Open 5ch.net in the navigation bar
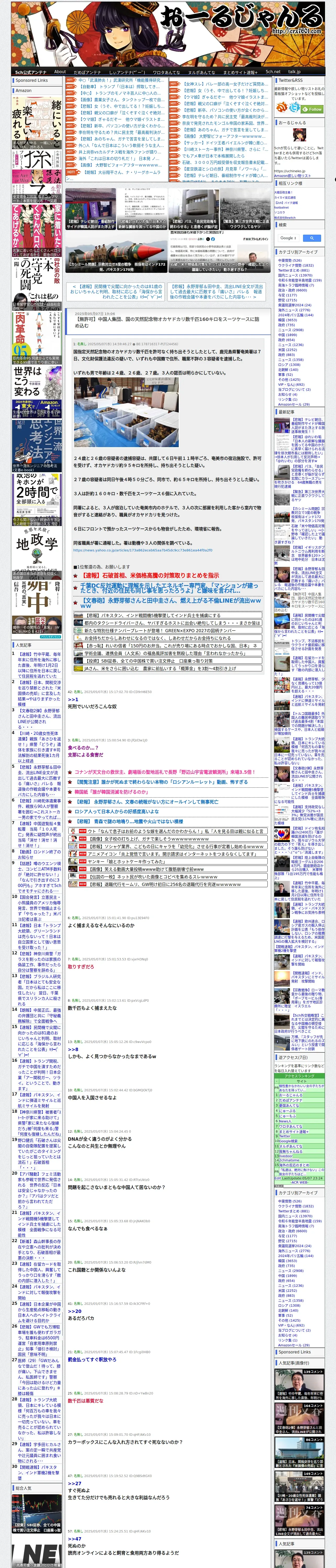 (x=273, y=72)
